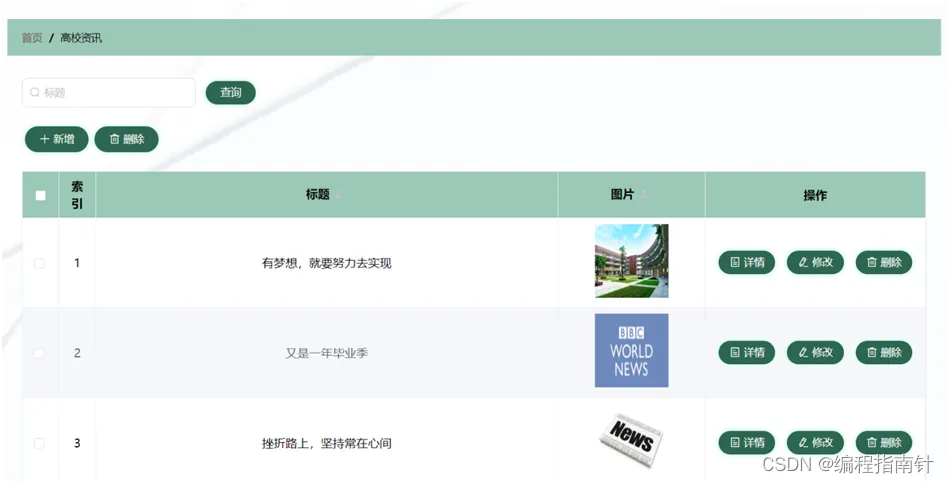Click the 首页 breadcrumb link
This screenshot has height=483, width=949.
(32, 38)
